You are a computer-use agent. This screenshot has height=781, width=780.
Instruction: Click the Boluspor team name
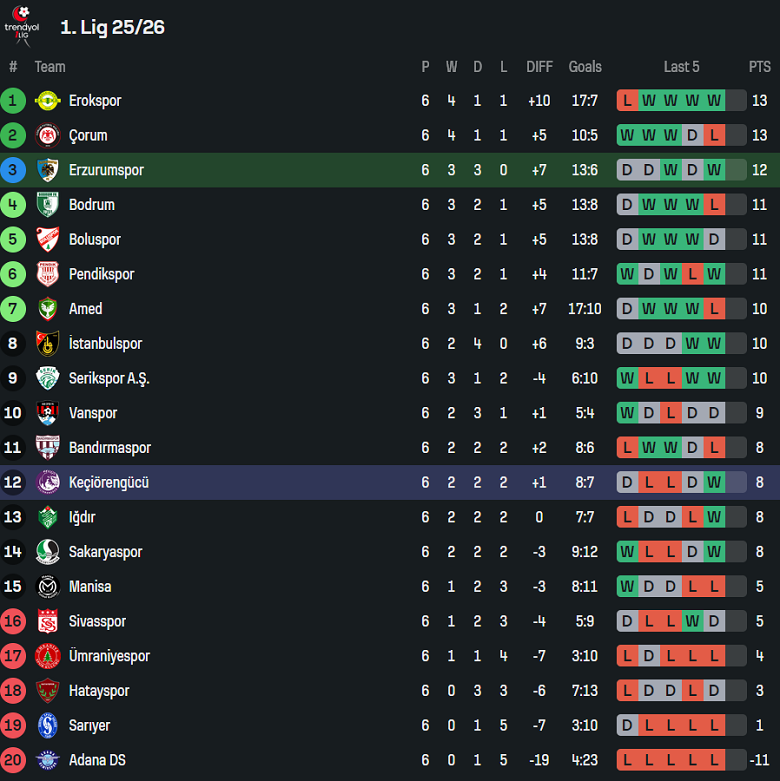pos(95,240)
